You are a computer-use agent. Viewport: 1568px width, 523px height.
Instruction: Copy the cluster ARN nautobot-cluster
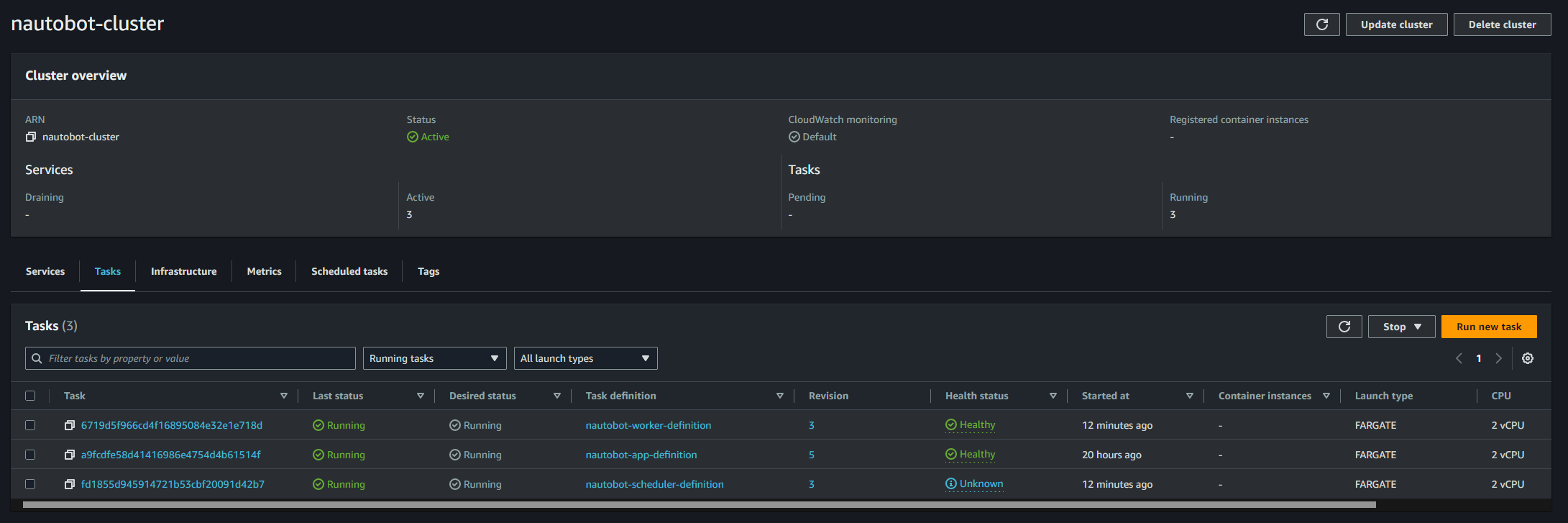tap(30, 137)
